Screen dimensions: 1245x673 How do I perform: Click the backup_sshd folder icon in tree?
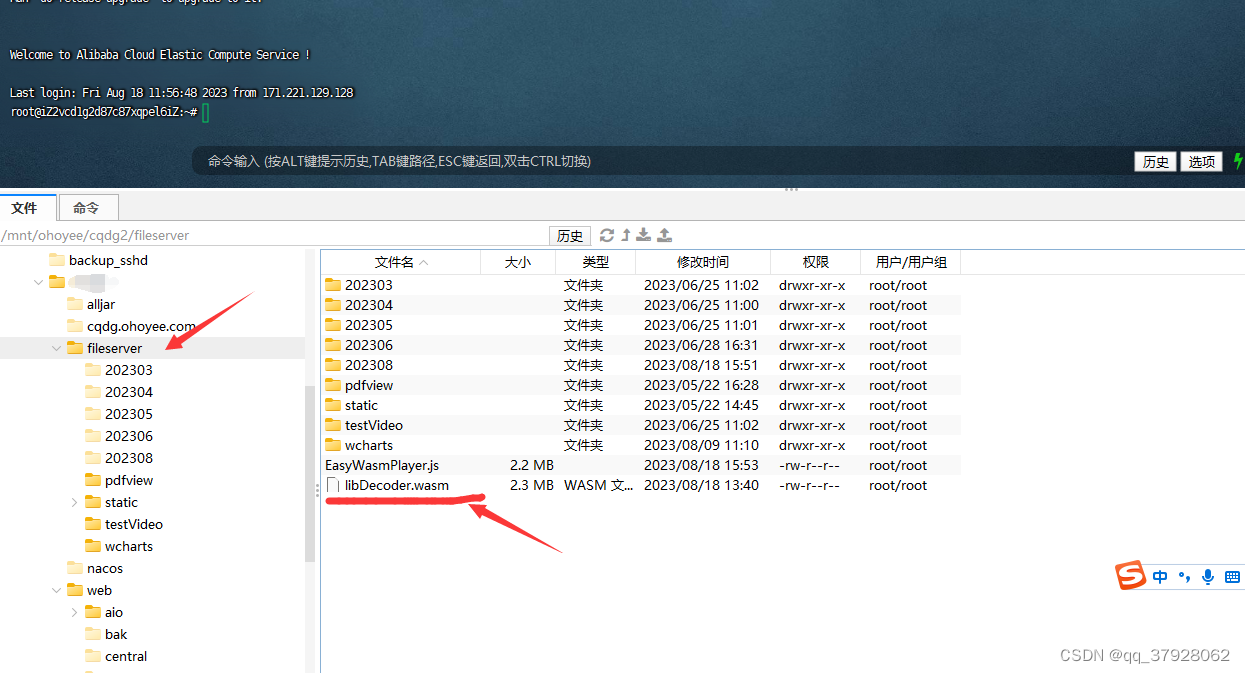coord(57,260)
